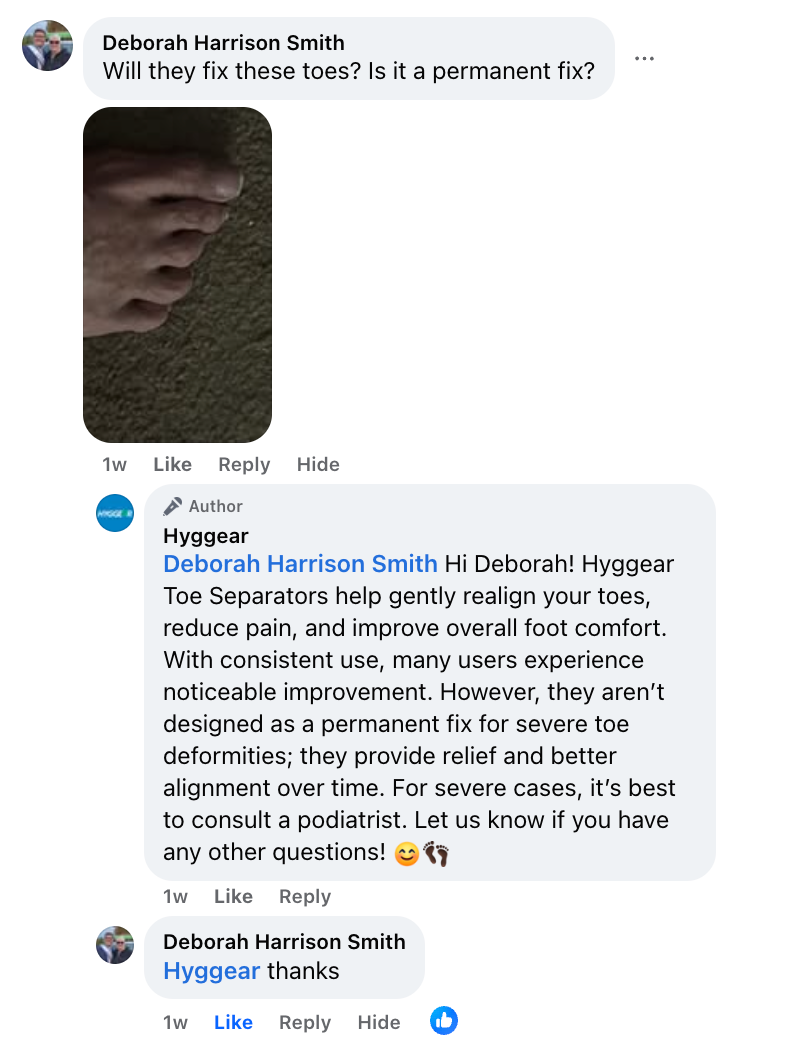The image size is (788, 1044).
Task: Reply to the Hyggear author comment
Action: (305, 896)
